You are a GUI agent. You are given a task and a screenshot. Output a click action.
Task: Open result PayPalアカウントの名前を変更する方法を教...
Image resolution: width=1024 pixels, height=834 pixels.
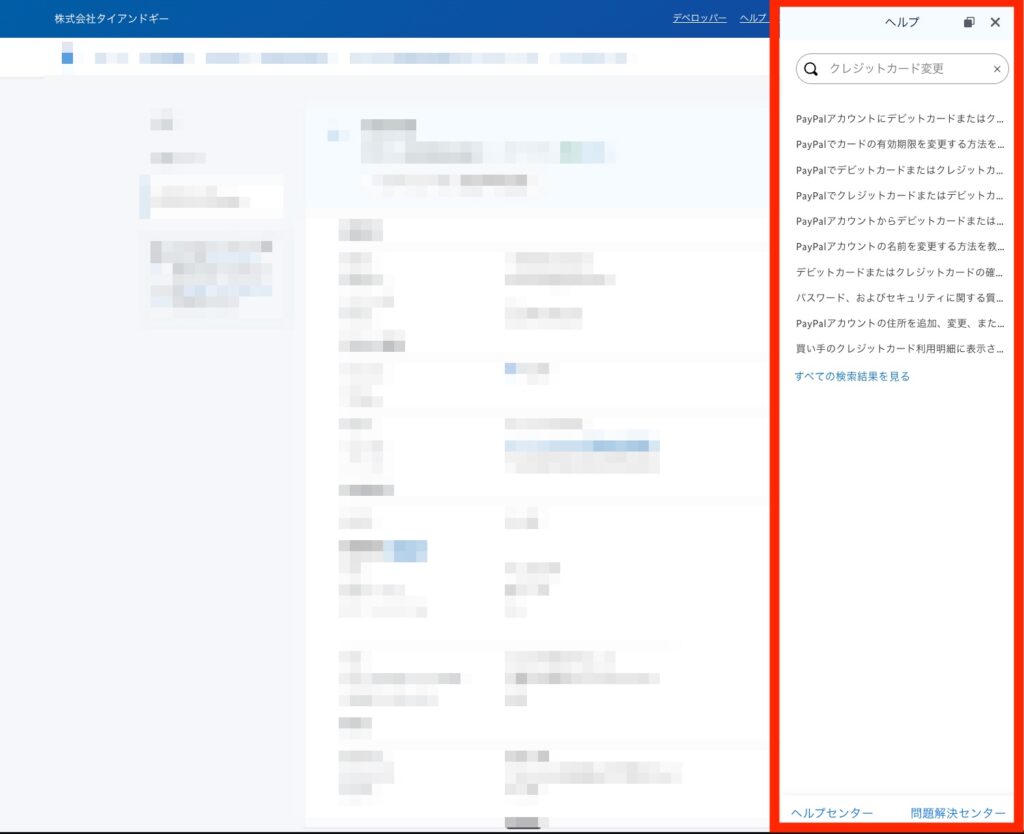[899, 246]
